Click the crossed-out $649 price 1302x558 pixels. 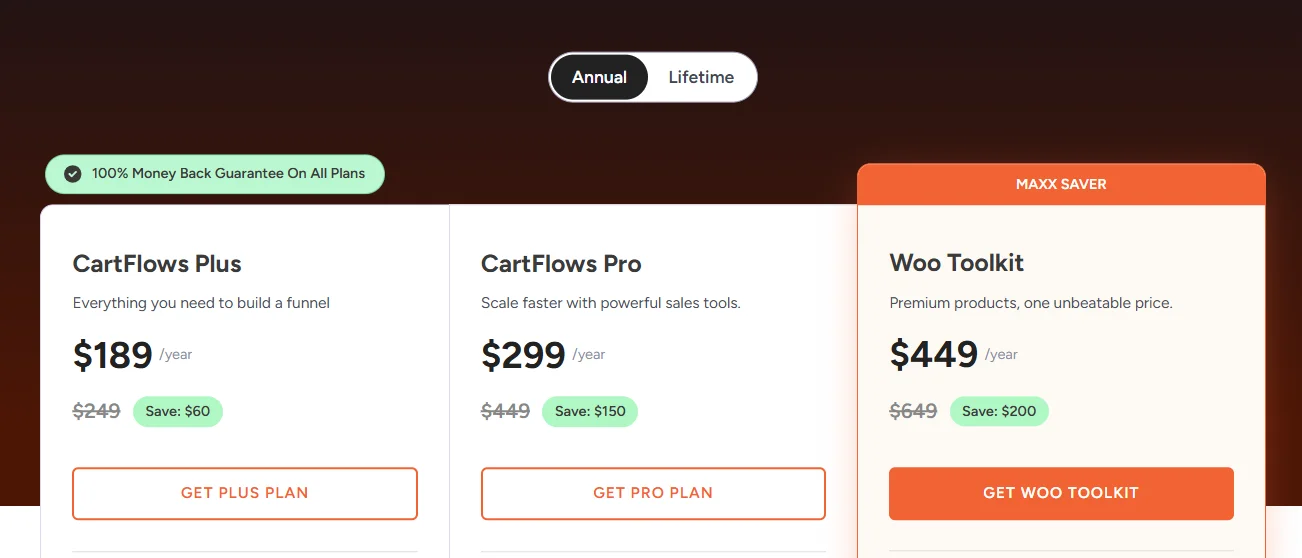(x=913, y=411)
